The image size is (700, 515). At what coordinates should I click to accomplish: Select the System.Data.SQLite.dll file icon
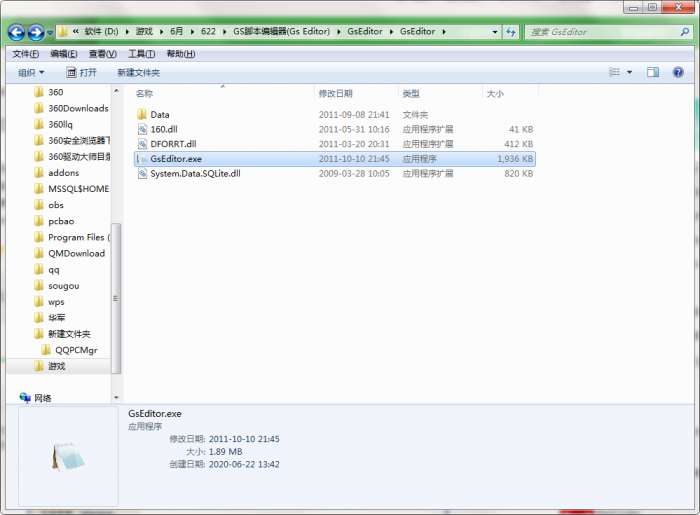142,174
